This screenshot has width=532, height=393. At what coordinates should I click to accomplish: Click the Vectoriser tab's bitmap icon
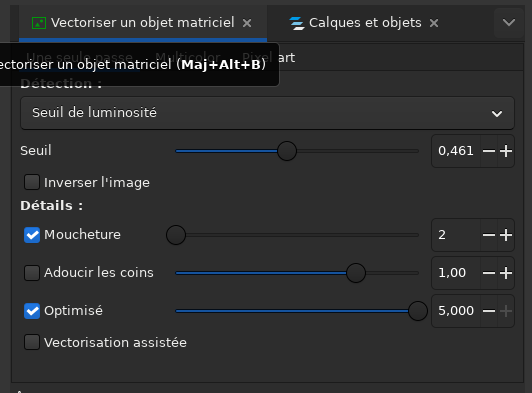coord(39,23)
